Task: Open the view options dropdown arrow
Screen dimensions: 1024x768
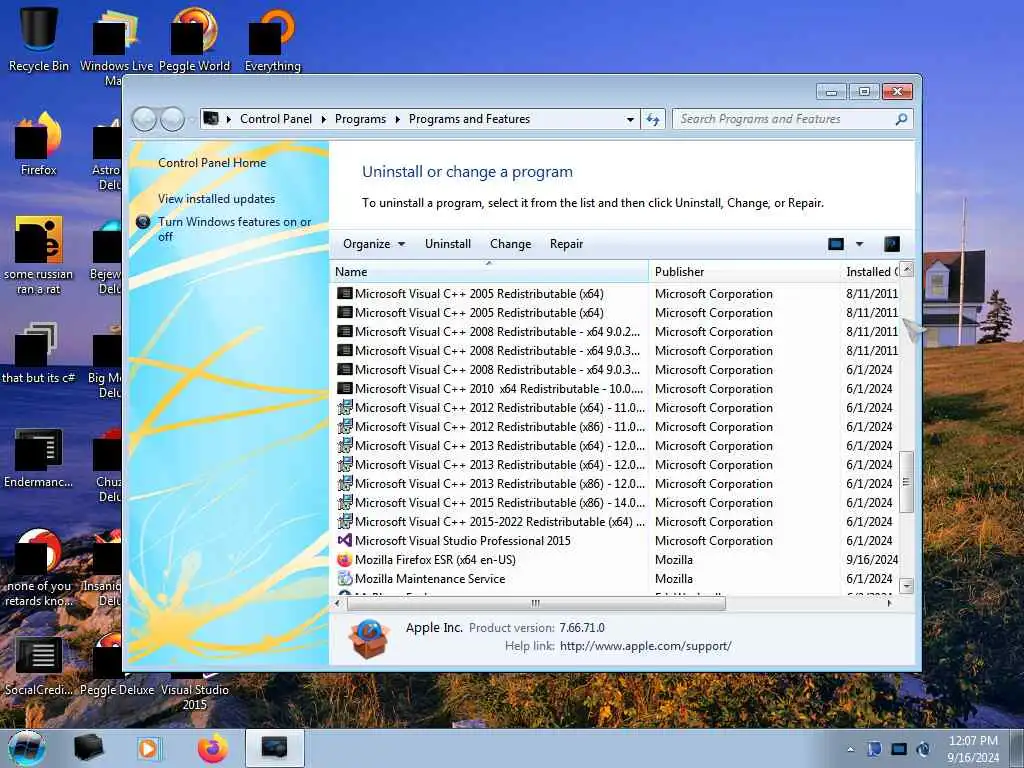Action: click(x=859, y=244)
